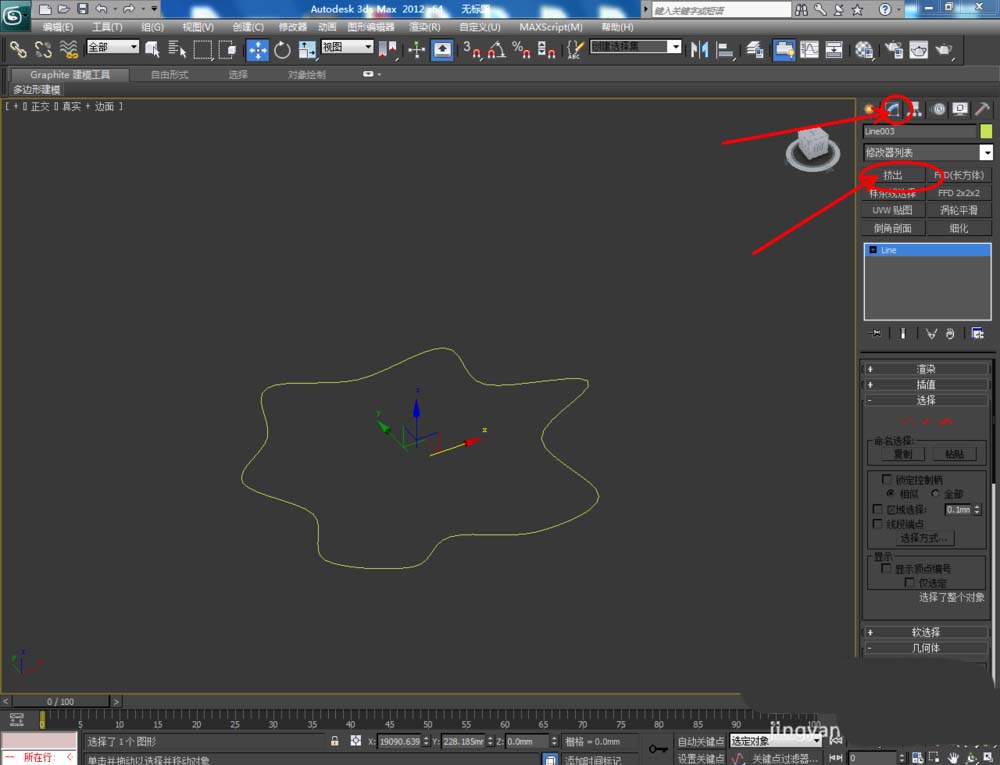Switch to the Hierarchy panel tab
This screenshot has width=1000, height=765.
915,109
